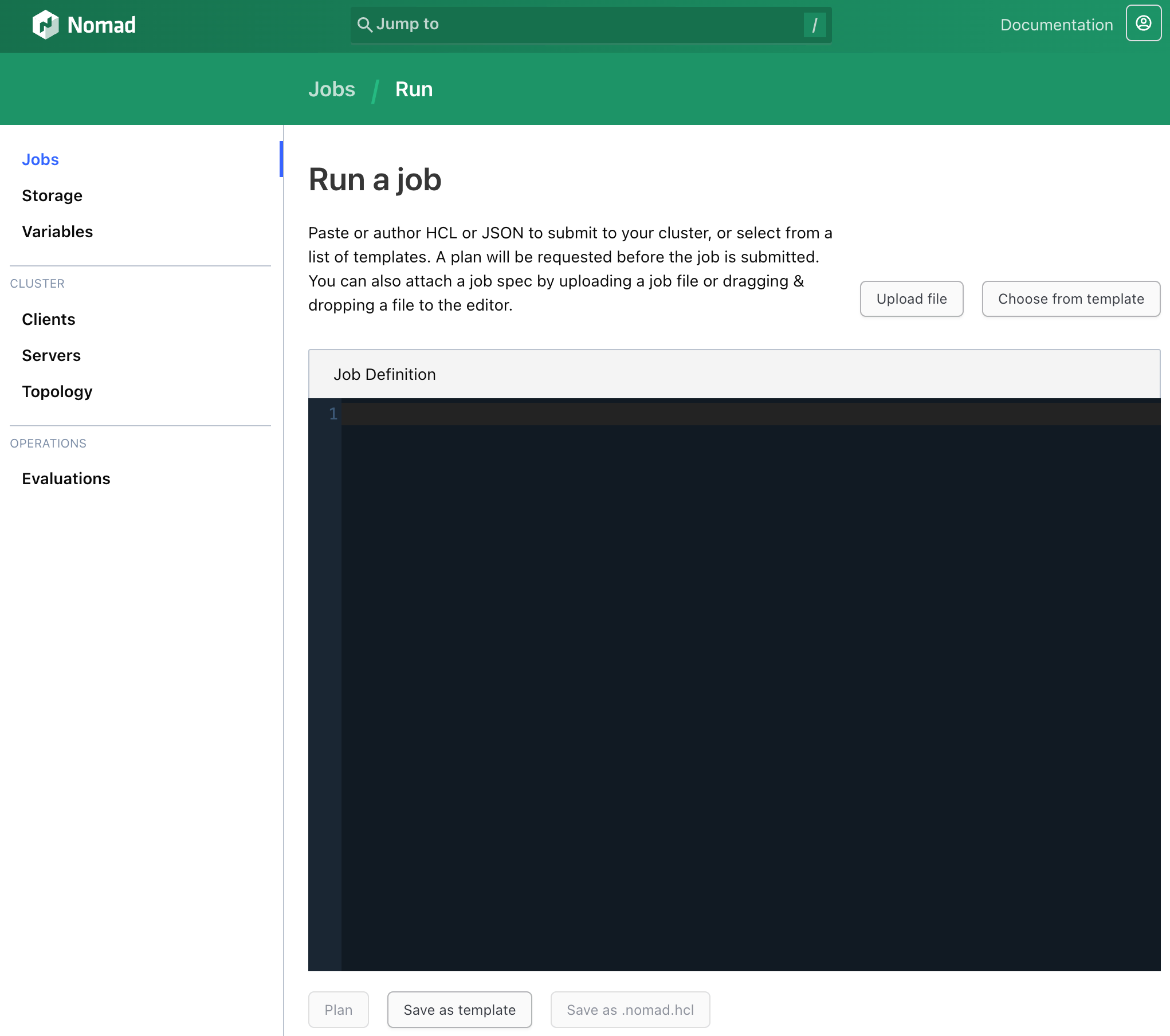Open Servers under Cluster
This screenshot has height=1036, width=1170.
click(x=52, y=355)
